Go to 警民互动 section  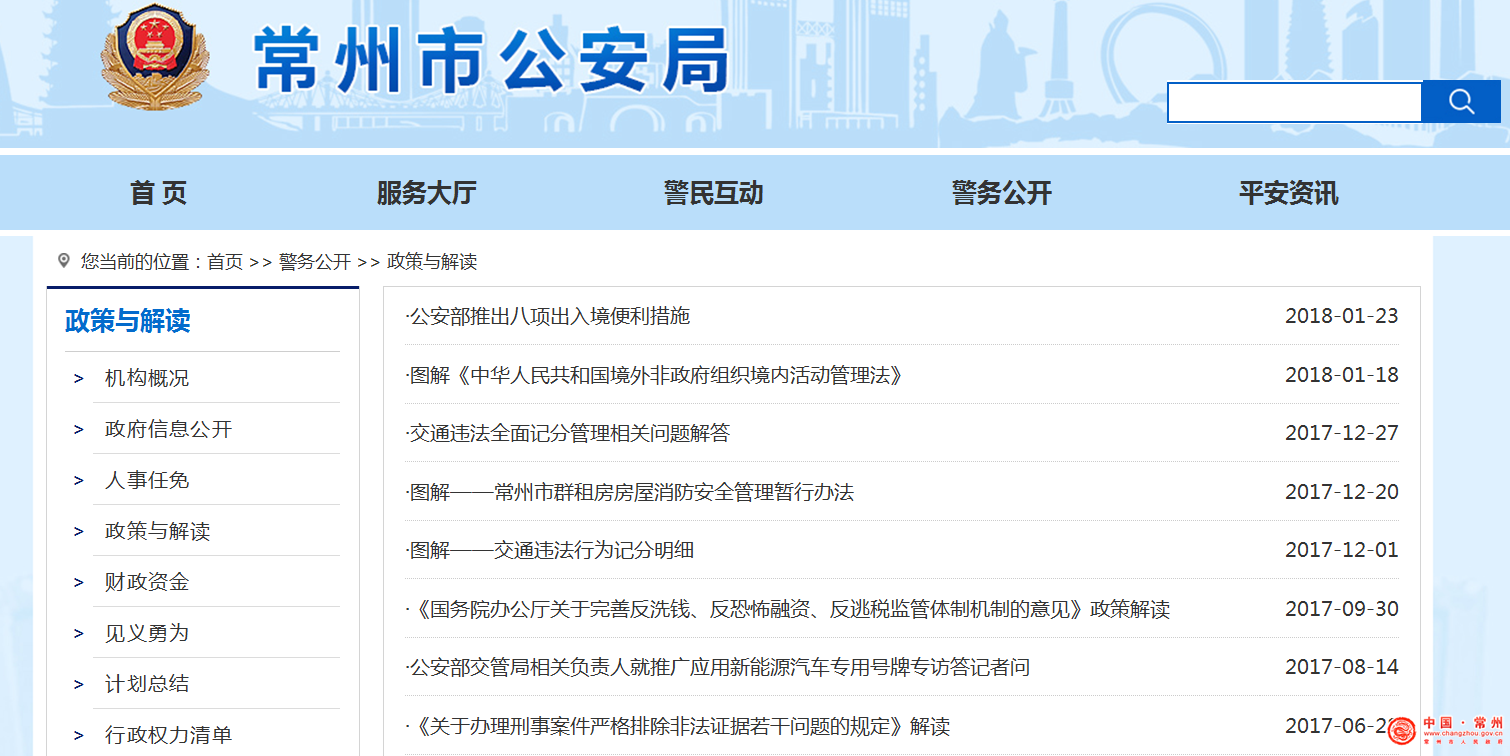coord(713,193)
